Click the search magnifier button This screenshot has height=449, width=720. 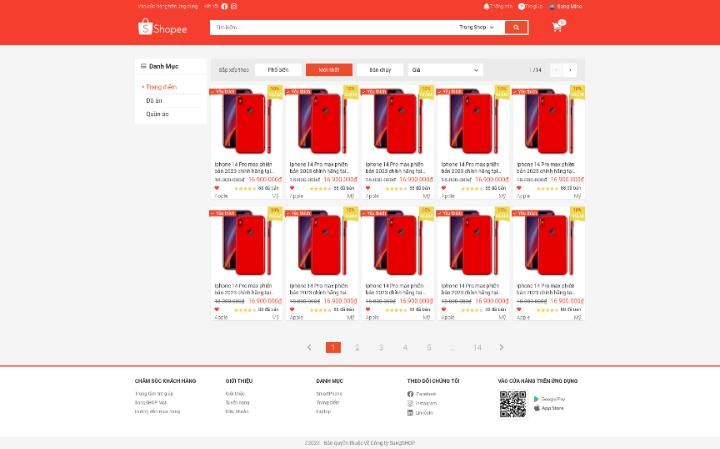(516, 27)
